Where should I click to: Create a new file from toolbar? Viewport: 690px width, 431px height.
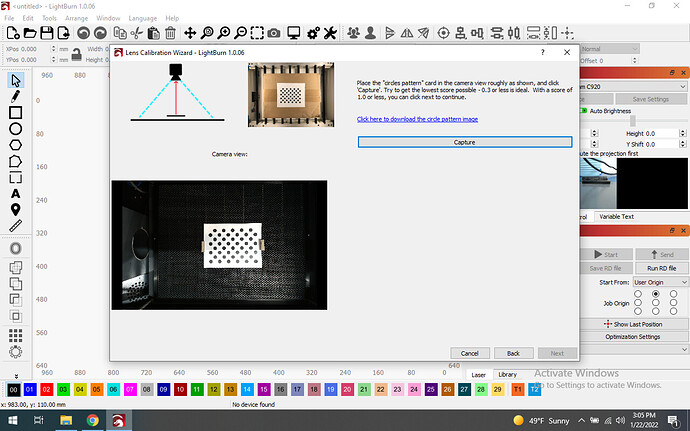pos(13,33)
